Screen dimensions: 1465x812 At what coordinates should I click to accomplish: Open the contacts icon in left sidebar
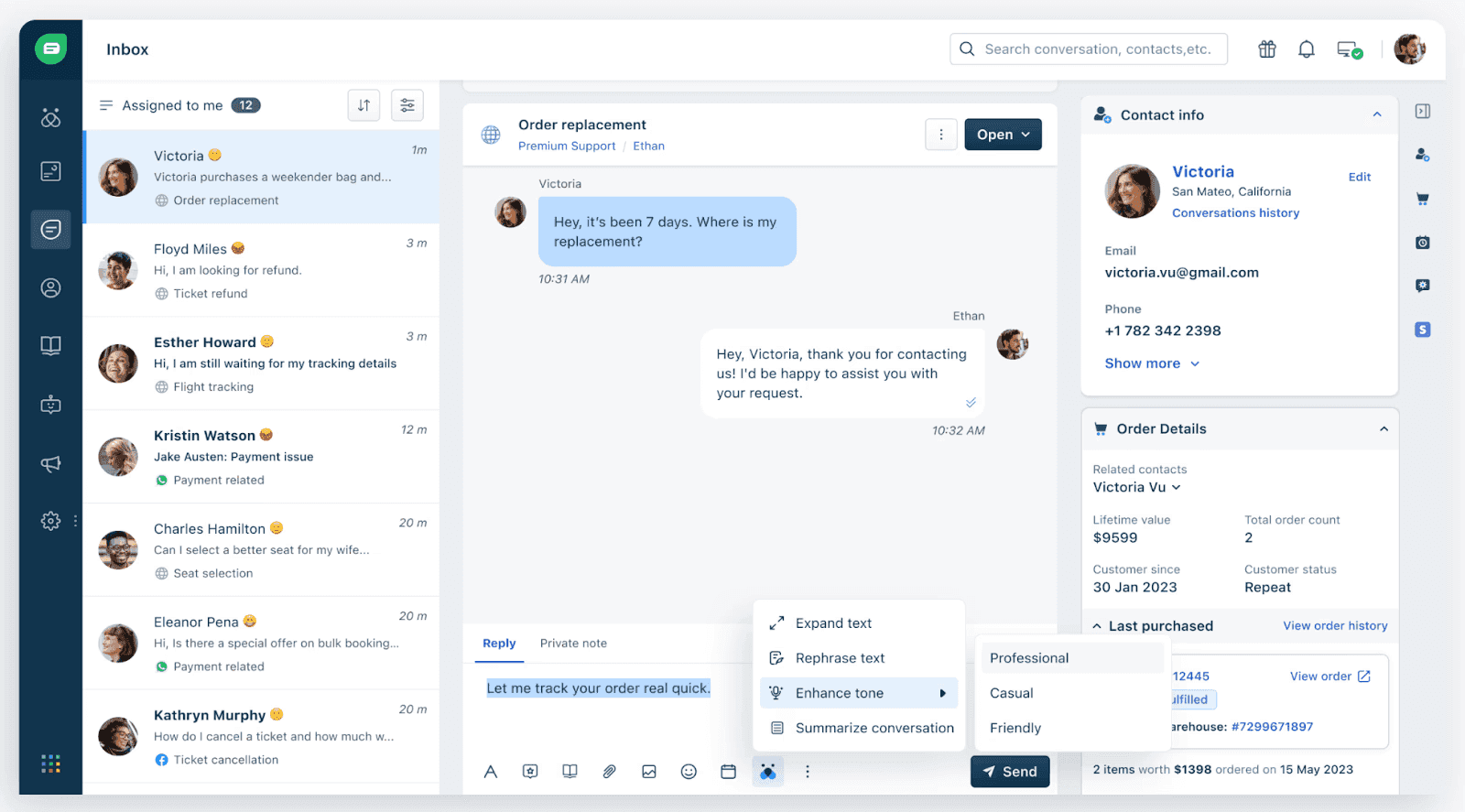coord(51,287)
